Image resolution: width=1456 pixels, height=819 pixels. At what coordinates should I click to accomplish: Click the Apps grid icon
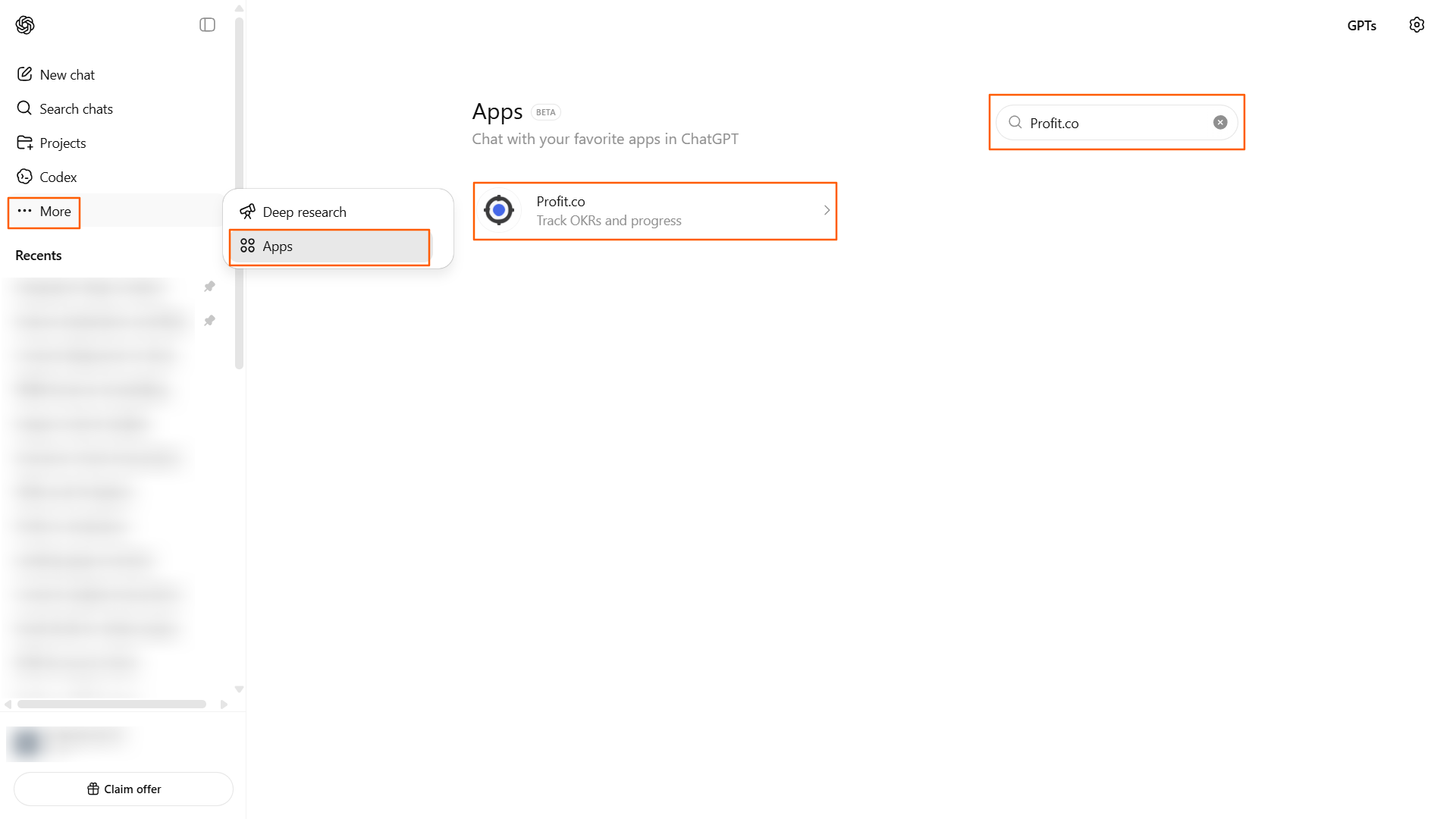pyautogui.click(x=247, y=246)
